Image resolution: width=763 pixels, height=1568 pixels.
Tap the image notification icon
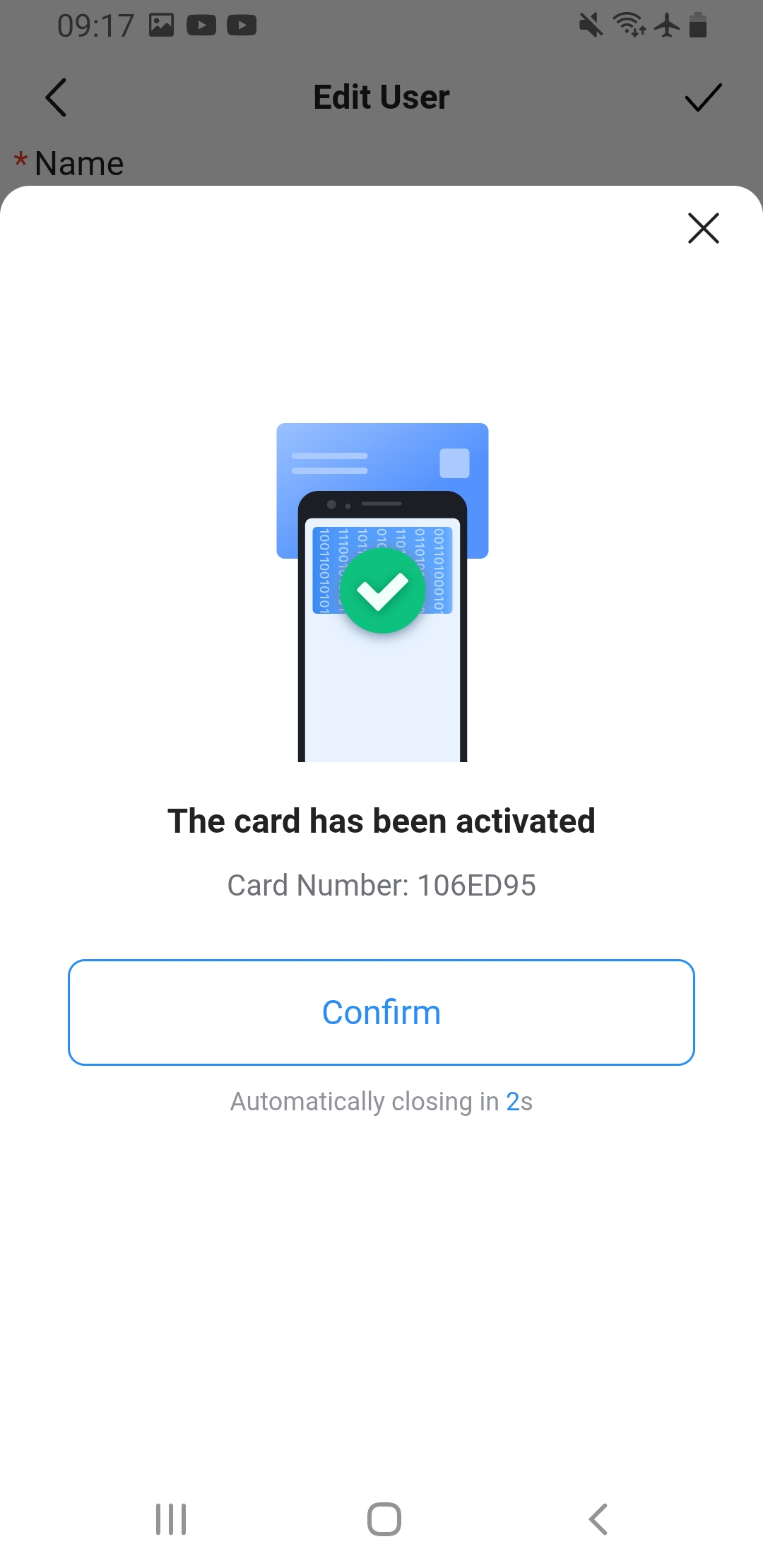161,25
